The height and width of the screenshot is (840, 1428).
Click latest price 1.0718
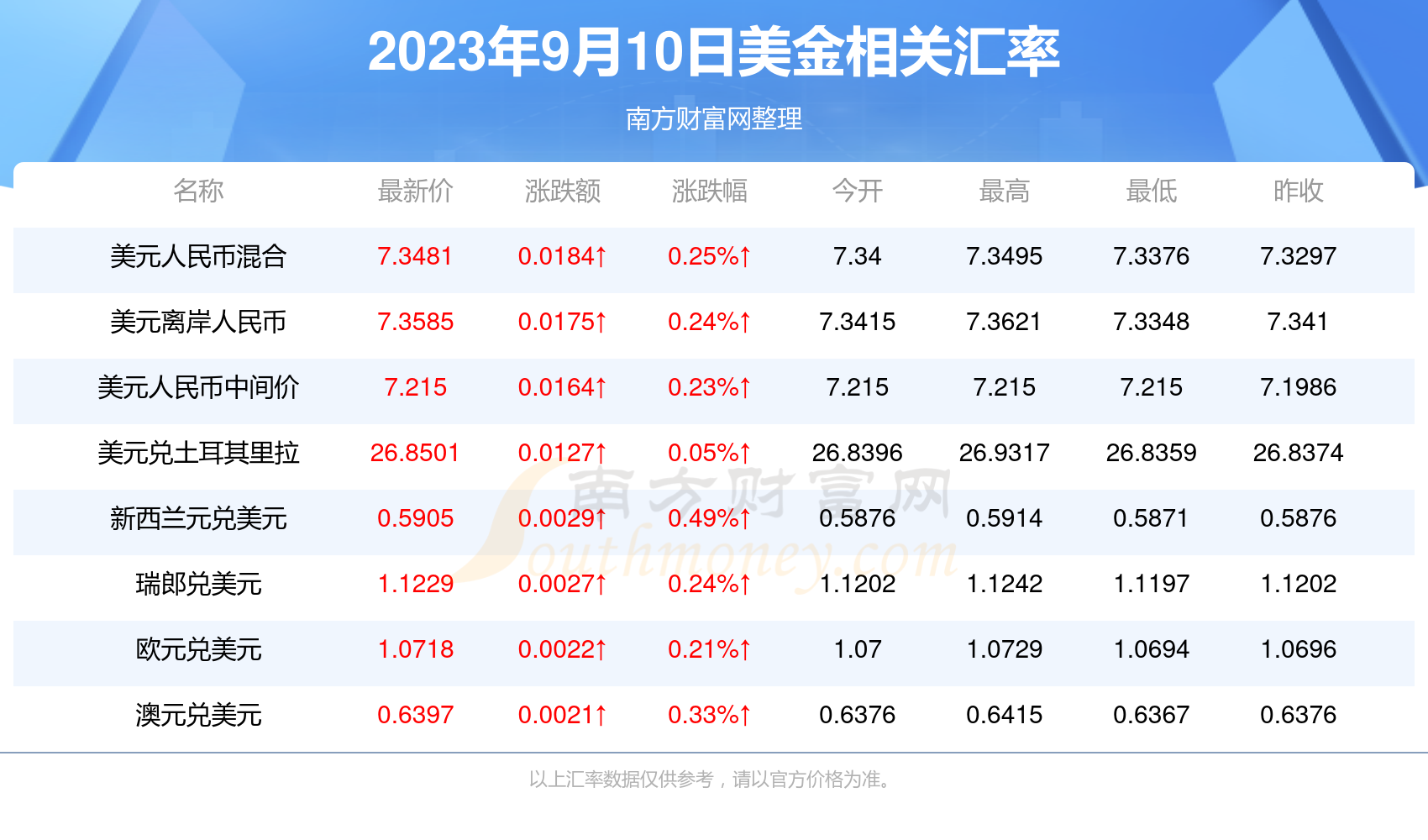pos(415,649)
